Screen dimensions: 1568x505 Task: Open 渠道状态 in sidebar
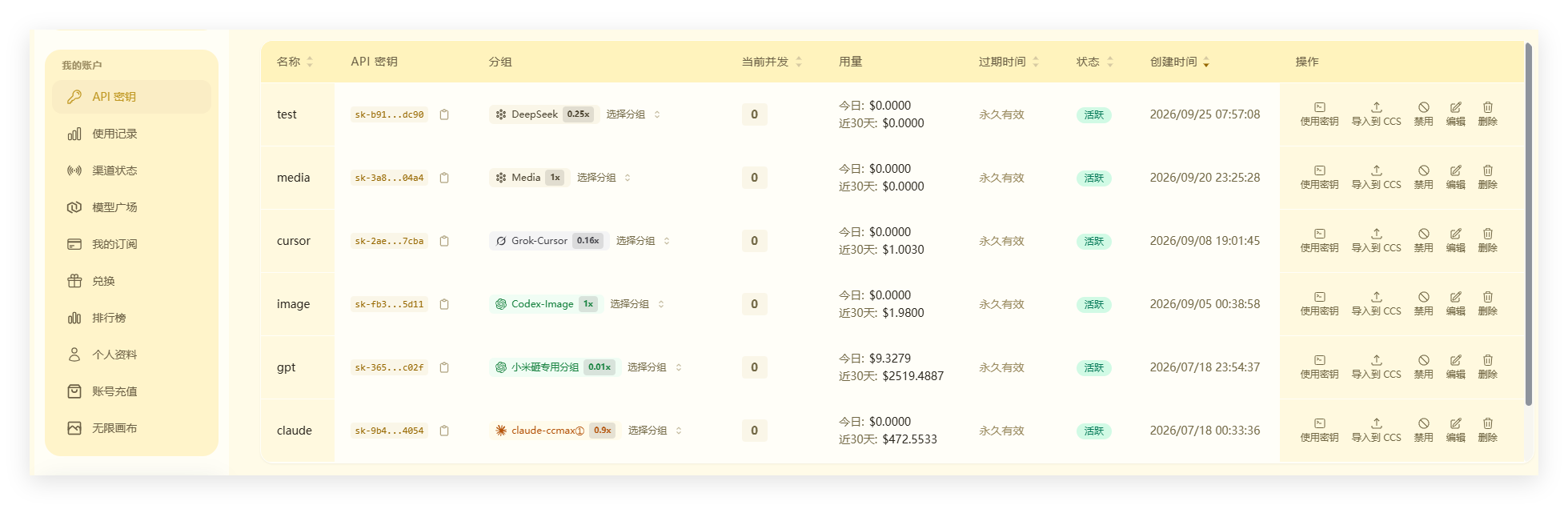[132, 170]
